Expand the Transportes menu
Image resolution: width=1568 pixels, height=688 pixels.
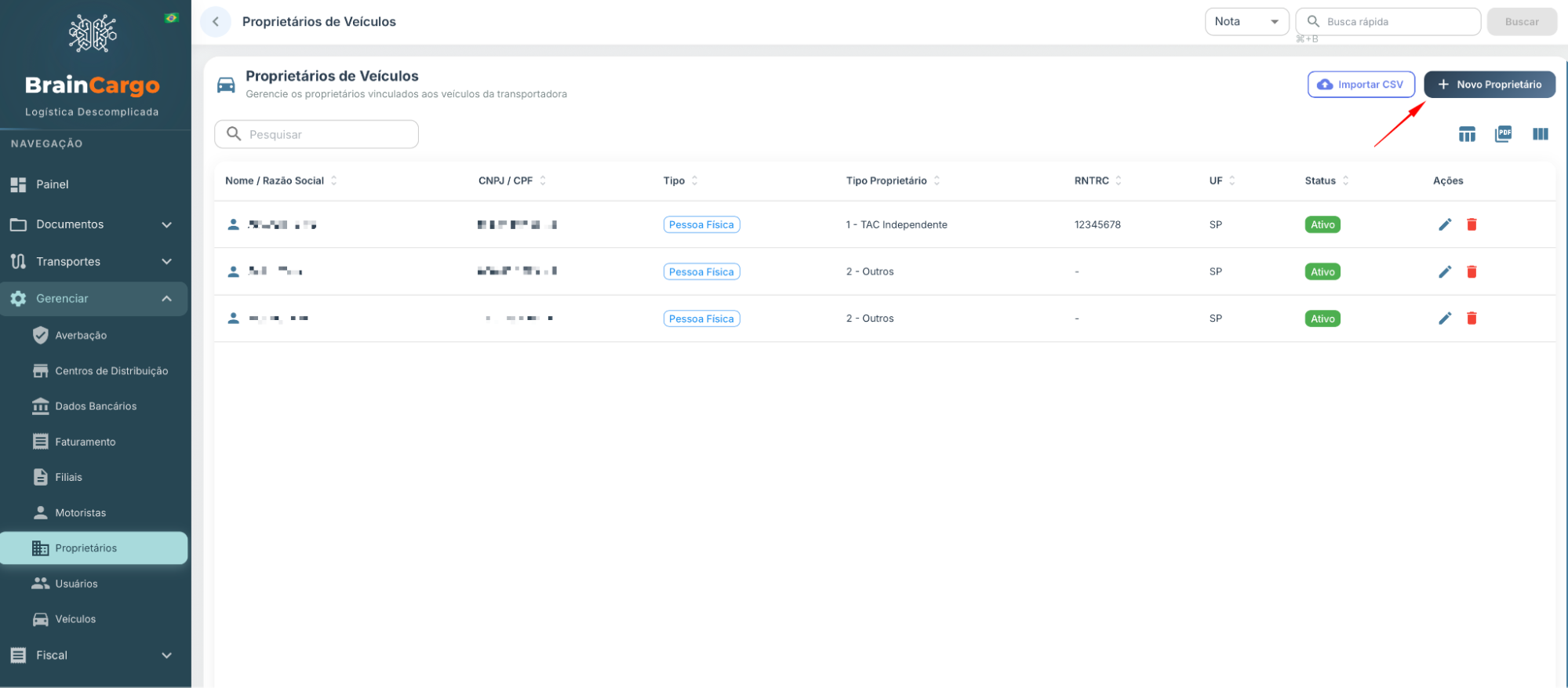click(94, 261)
